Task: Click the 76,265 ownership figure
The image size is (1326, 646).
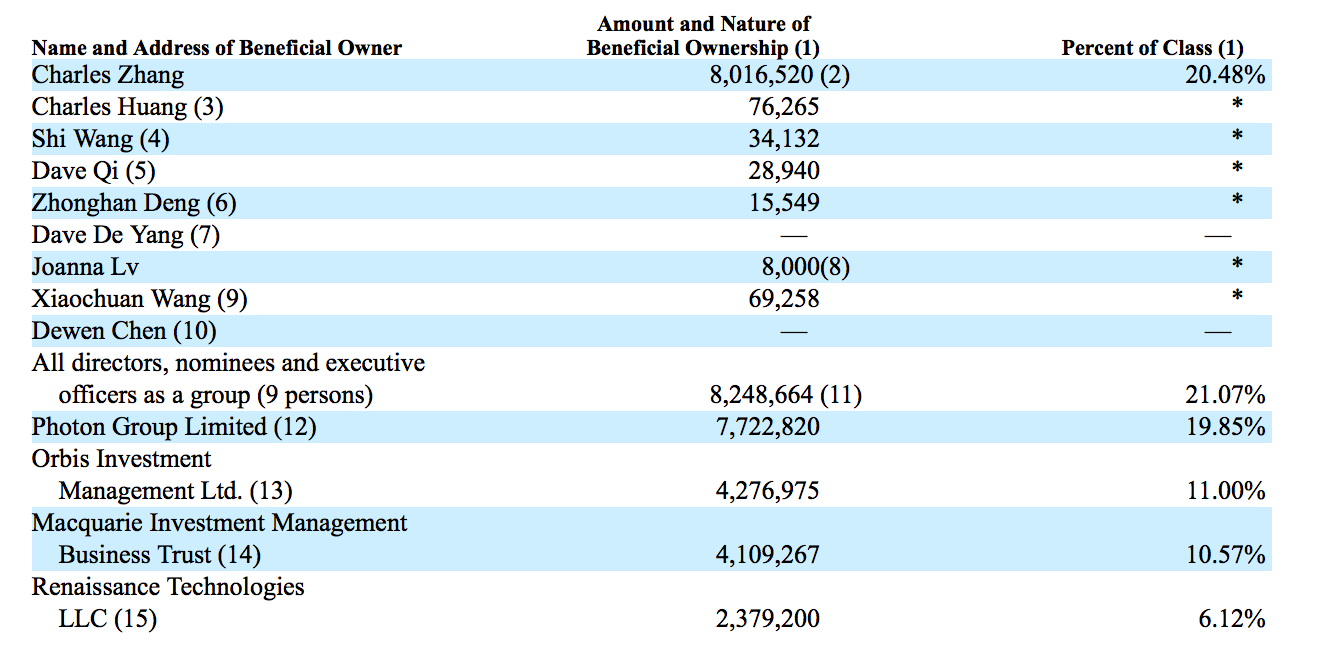Action: (x=784, y=107)
